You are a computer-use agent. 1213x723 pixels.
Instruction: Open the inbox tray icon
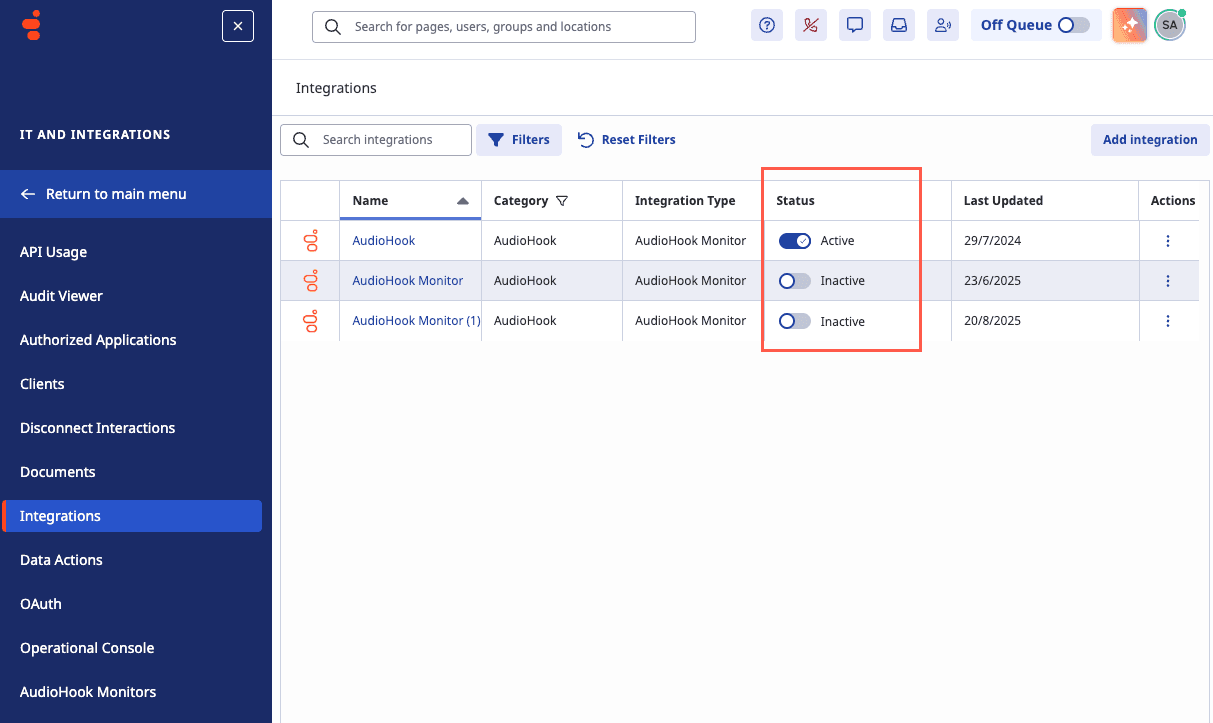click(x=899, y=26)
